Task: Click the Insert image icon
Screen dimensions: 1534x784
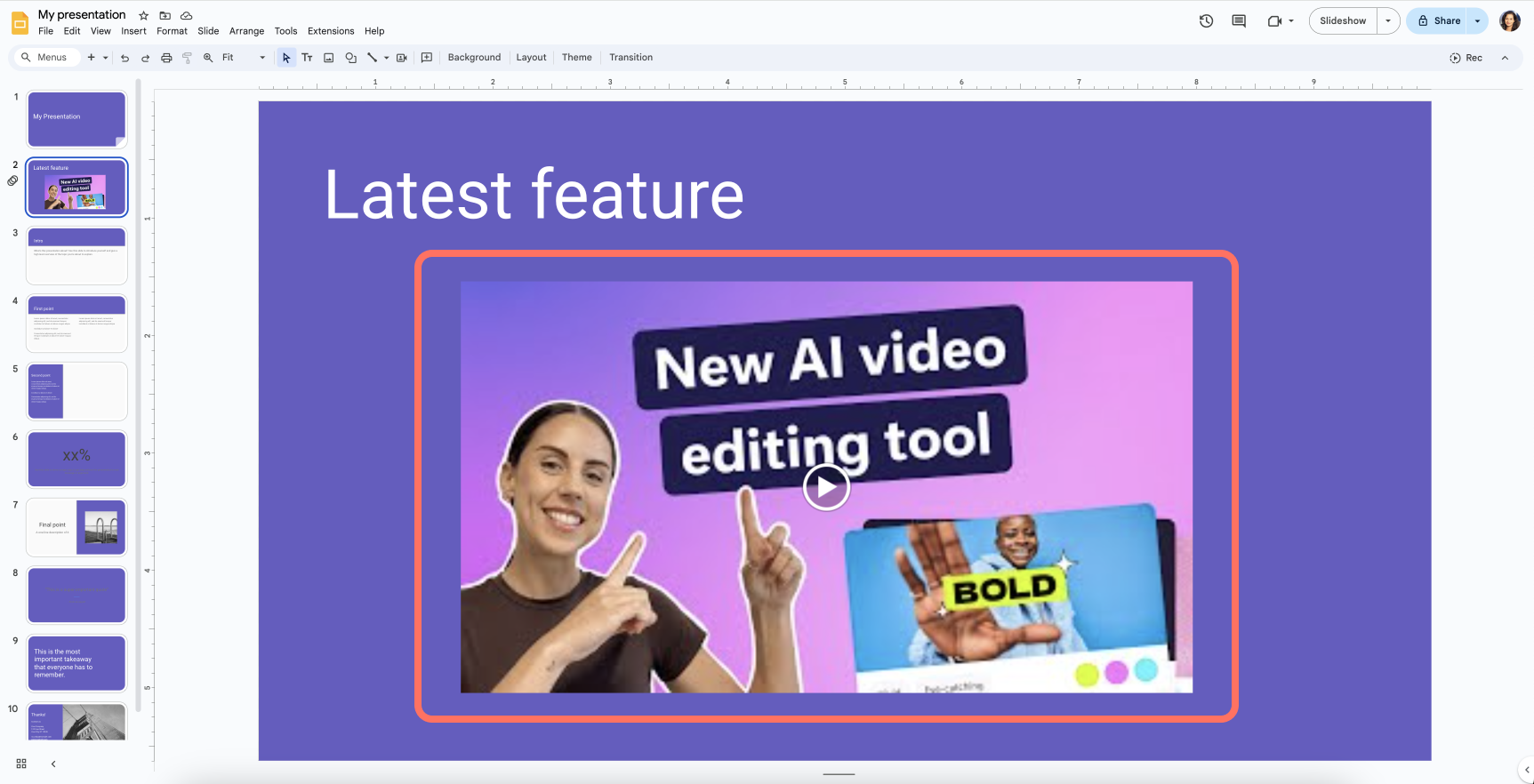Action: 328,58
